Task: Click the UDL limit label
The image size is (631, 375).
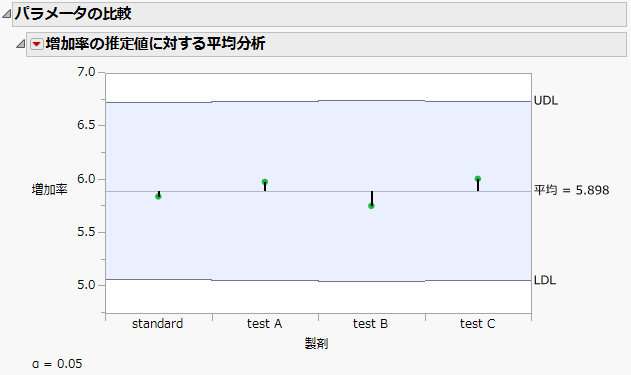Action: [546, 101]
